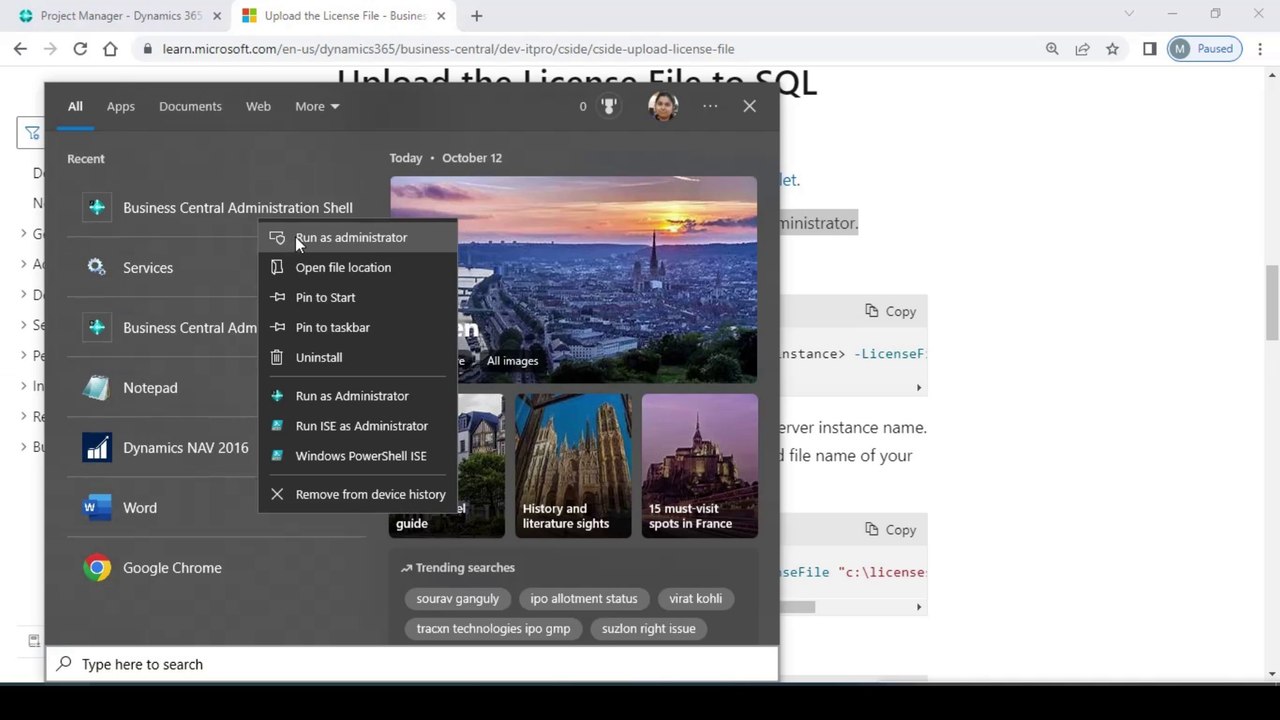Choose Uninstall from the context menu
Screen dimensions: 1280x720
click(x=357, y=358)
